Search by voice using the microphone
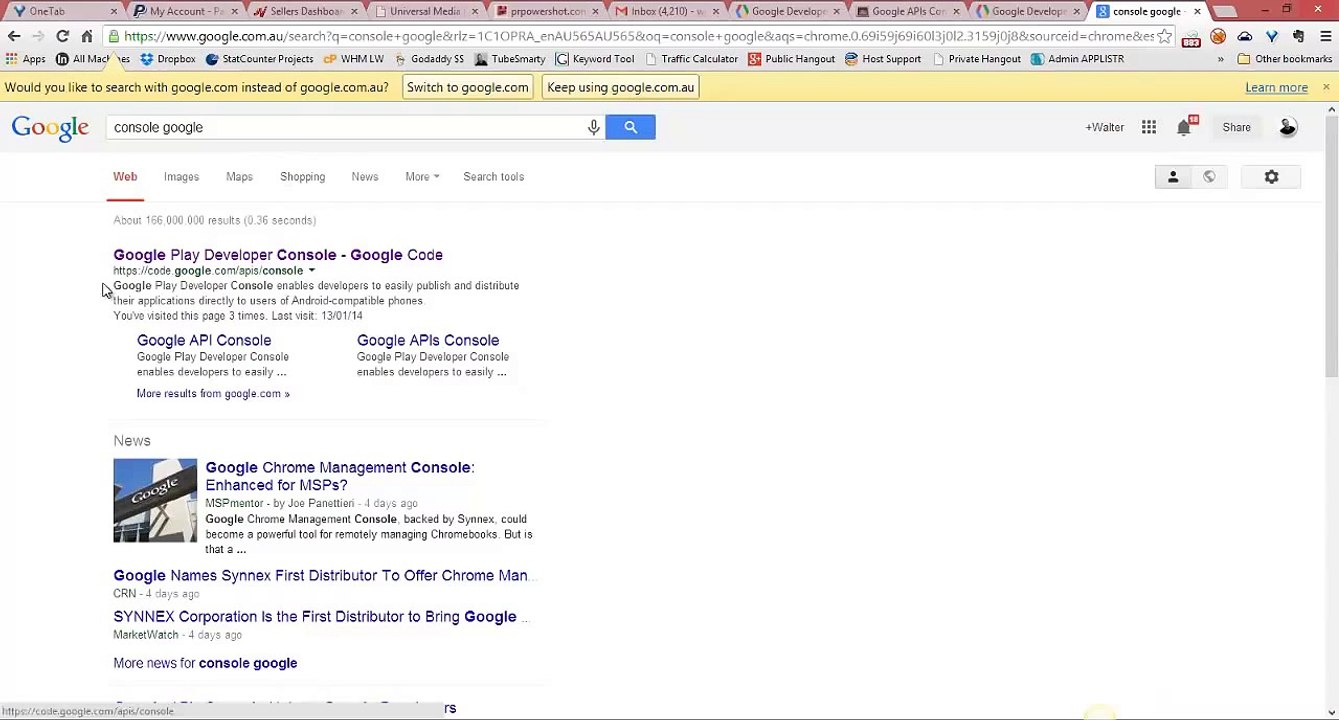The height and width of the screenshot is (720, 1339). click(x=593, y=127)
